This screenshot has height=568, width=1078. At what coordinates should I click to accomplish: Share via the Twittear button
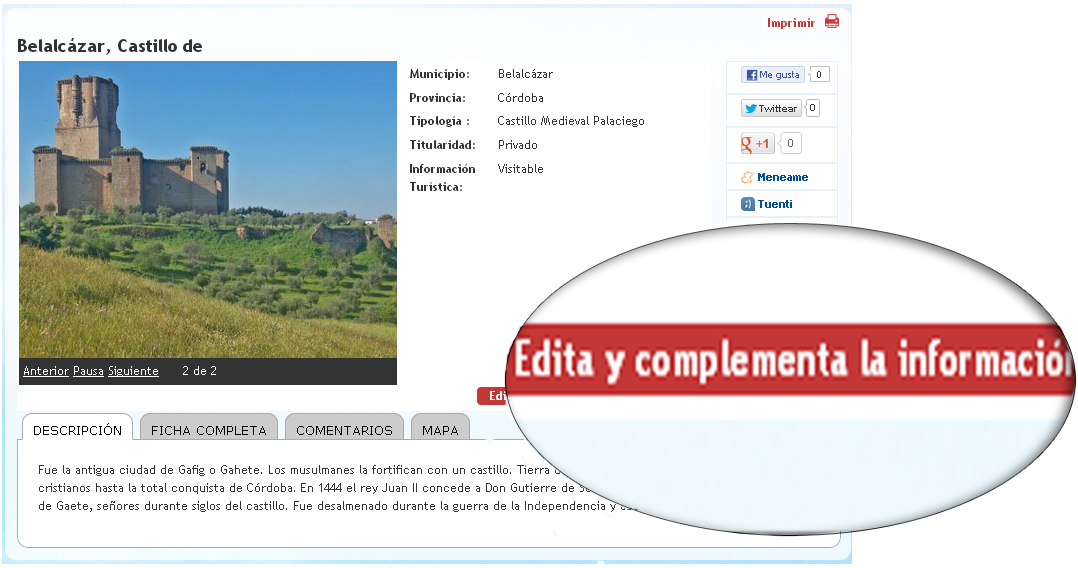tap(771, 108)
